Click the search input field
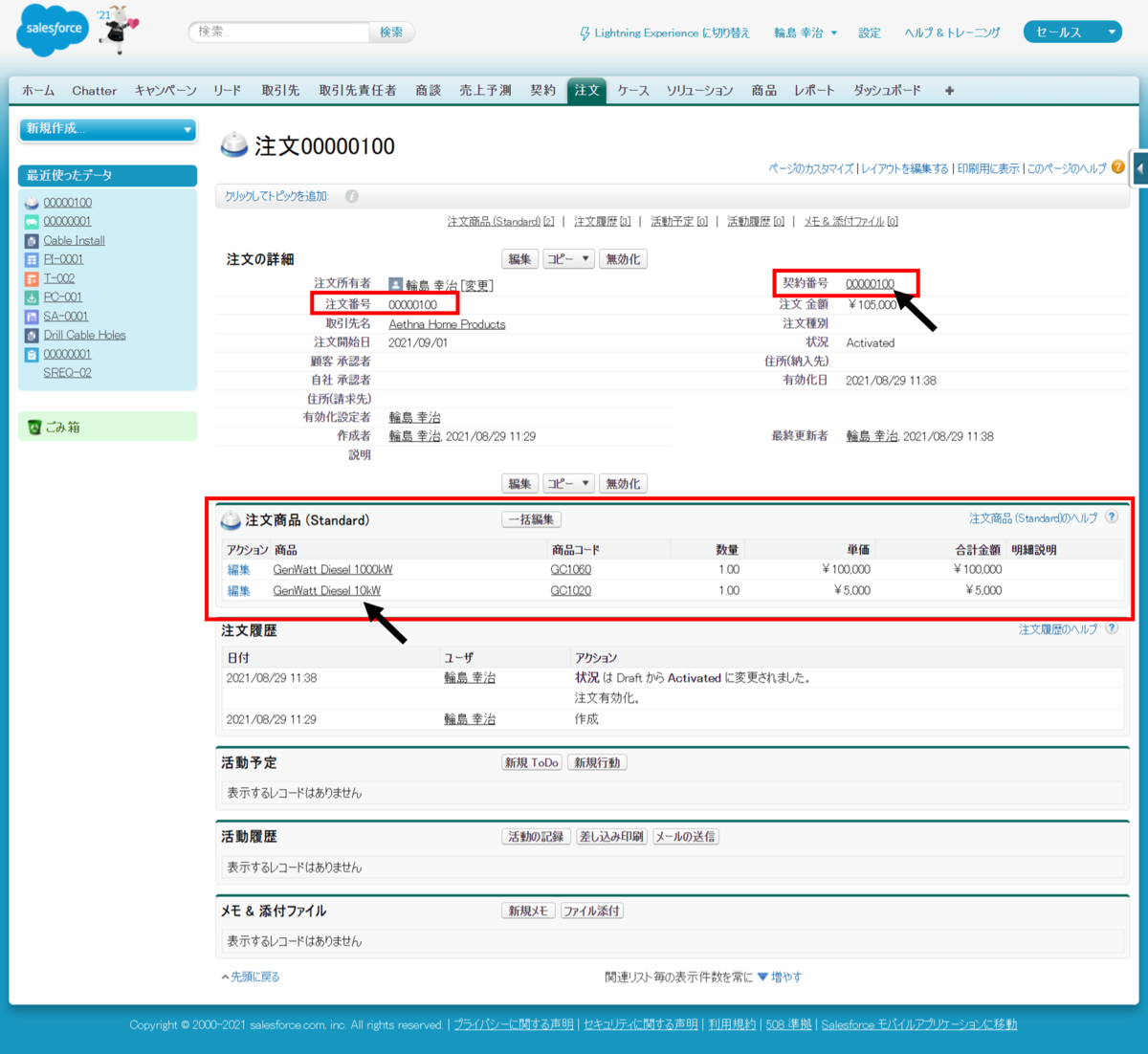Screen dimensions: 1148x1054 click(279, 33)
